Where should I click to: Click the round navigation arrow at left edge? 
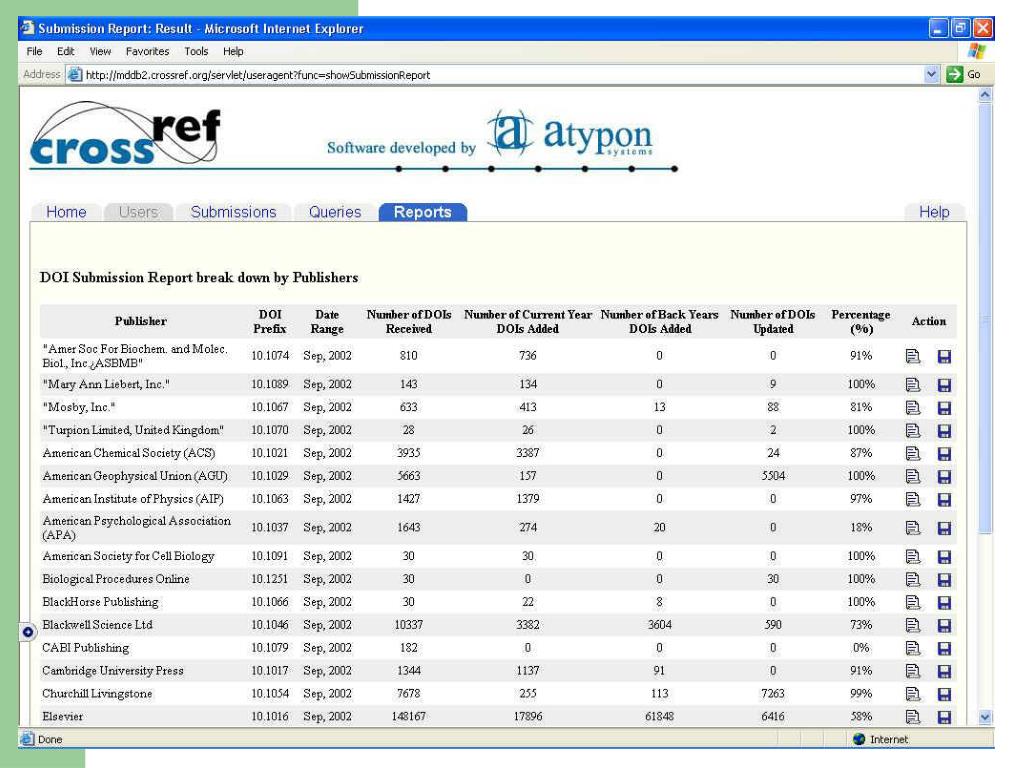click(27, 632)
